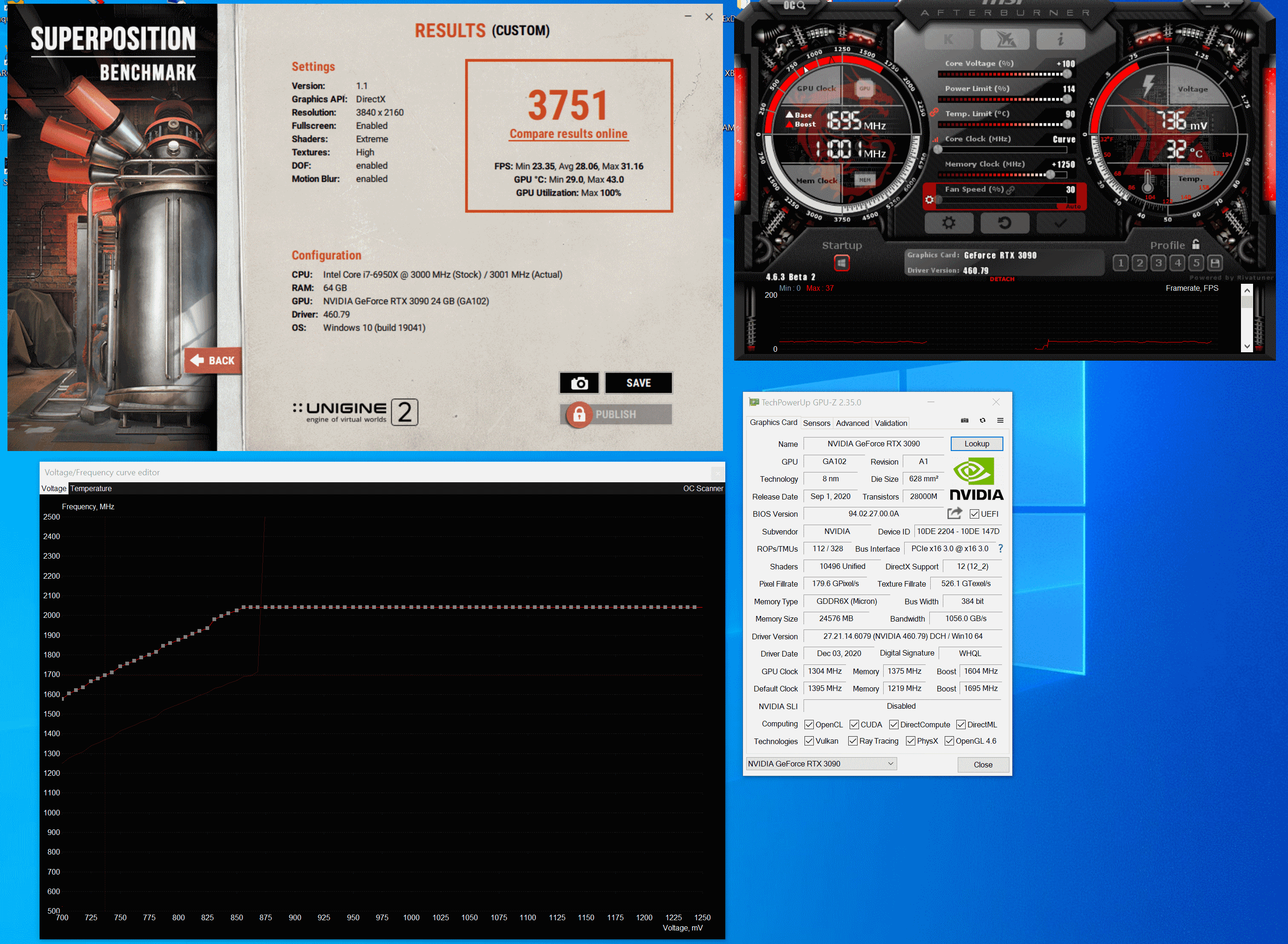The width and height of the screenshot is (1288, 944).
Task: Open the GPU-Z hamburger menu
Action: pos(1000,421)
